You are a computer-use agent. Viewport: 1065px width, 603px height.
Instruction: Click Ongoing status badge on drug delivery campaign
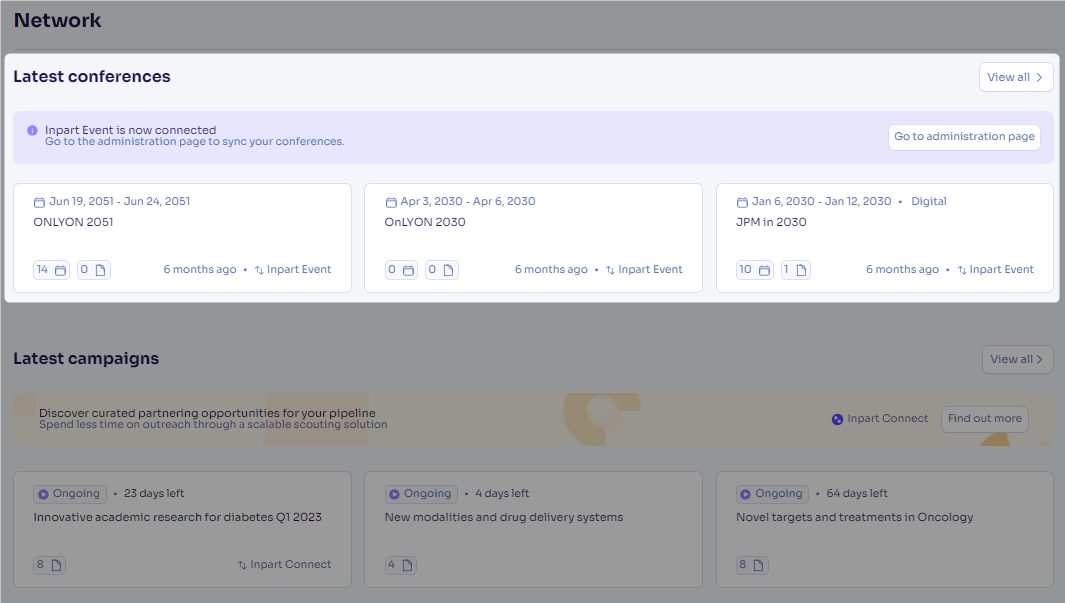click(x=421, y=494)
